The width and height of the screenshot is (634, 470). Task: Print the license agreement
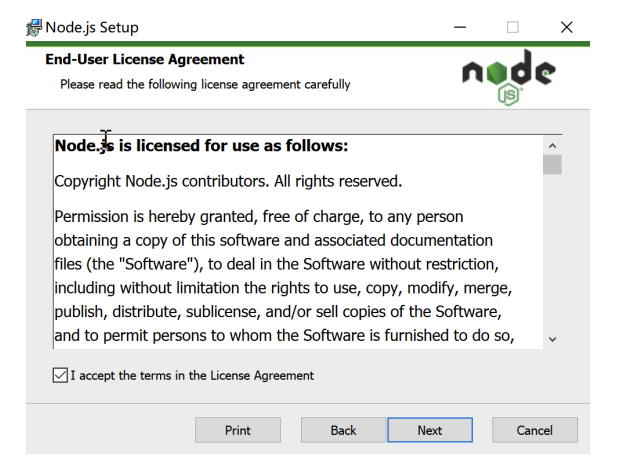pyautogui.click(x=238, y=430)
